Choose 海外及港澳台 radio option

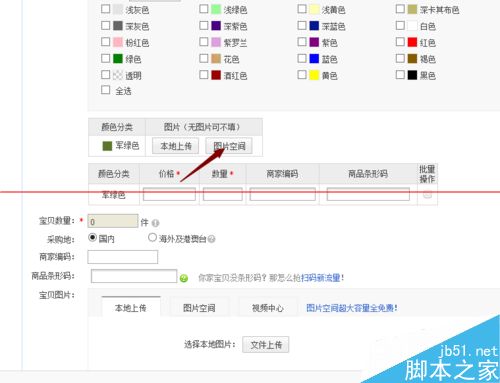[x=152, y=238]
